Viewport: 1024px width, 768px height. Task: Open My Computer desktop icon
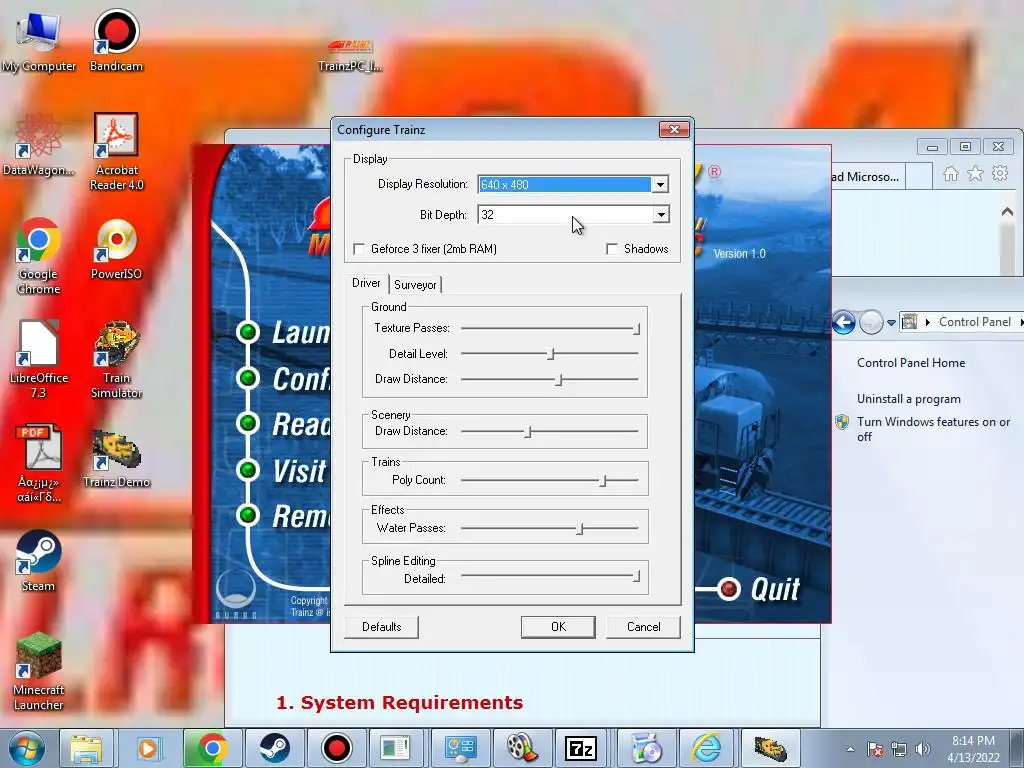pyautogui.click(x=38, y=40)
